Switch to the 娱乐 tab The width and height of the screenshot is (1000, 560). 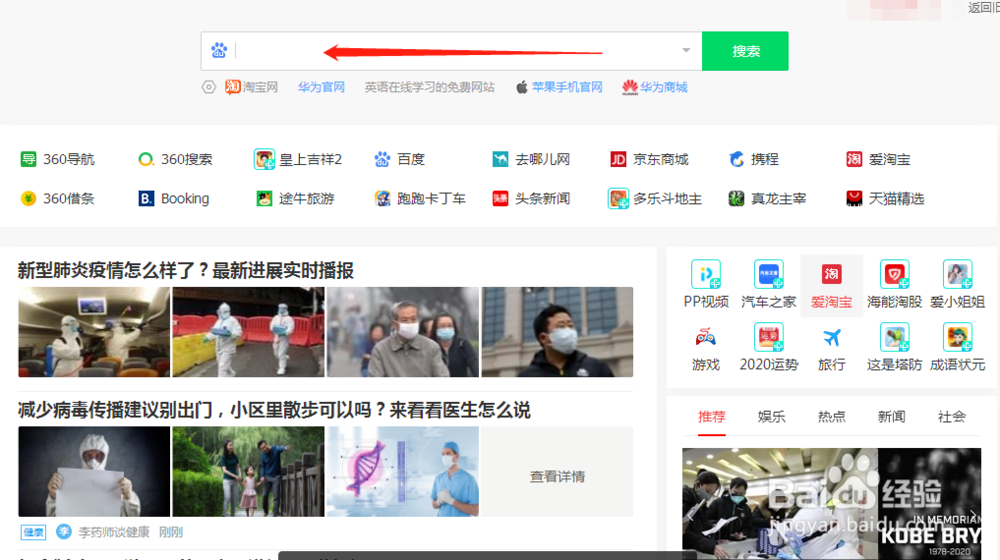pos(772,417)
